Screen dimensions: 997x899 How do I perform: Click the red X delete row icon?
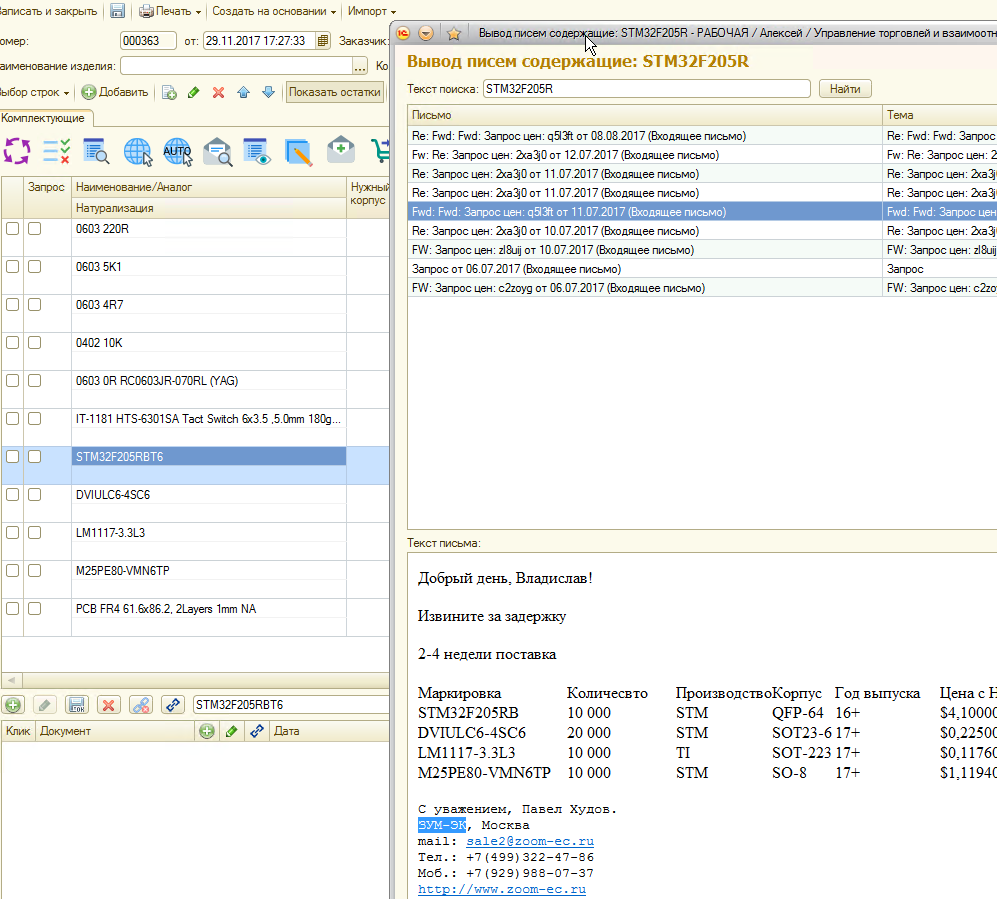point(218,92)
